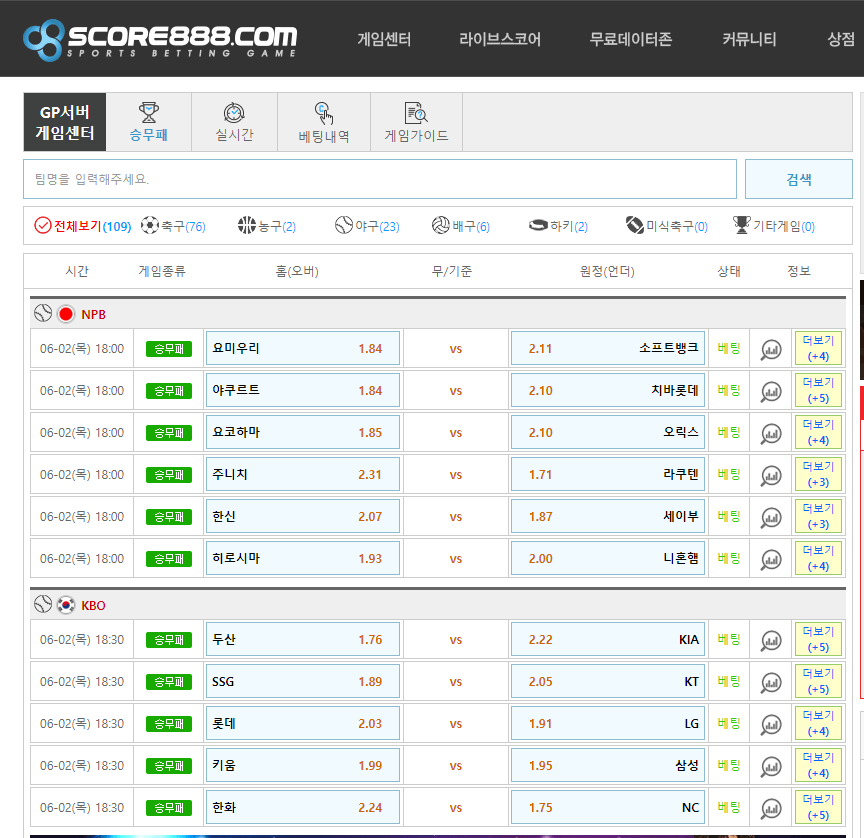Click the Japan flag next to NPB
The image size is (864, 838).
(66, 314)
